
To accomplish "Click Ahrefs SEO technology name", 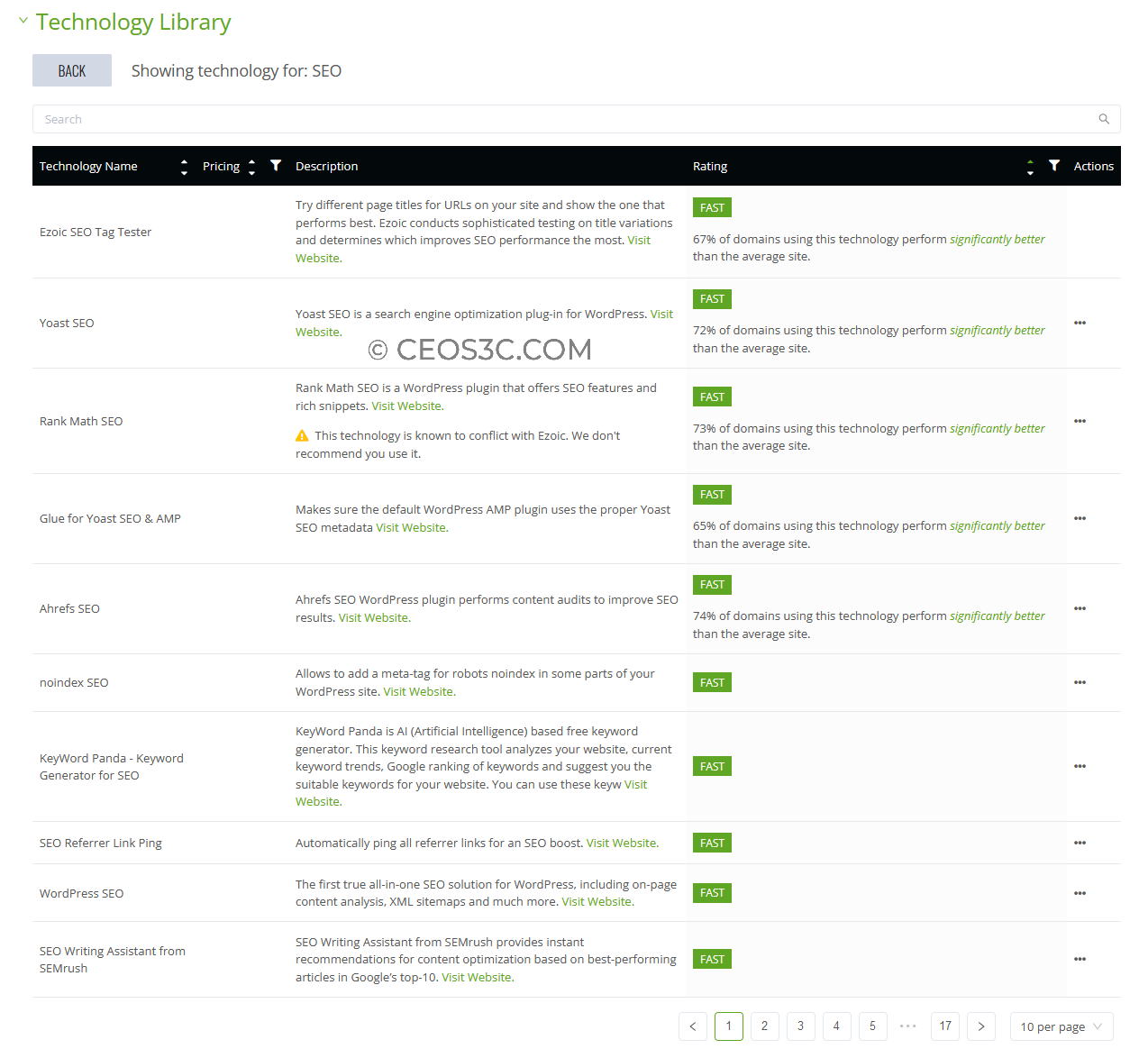I will [x=69, y=609].
